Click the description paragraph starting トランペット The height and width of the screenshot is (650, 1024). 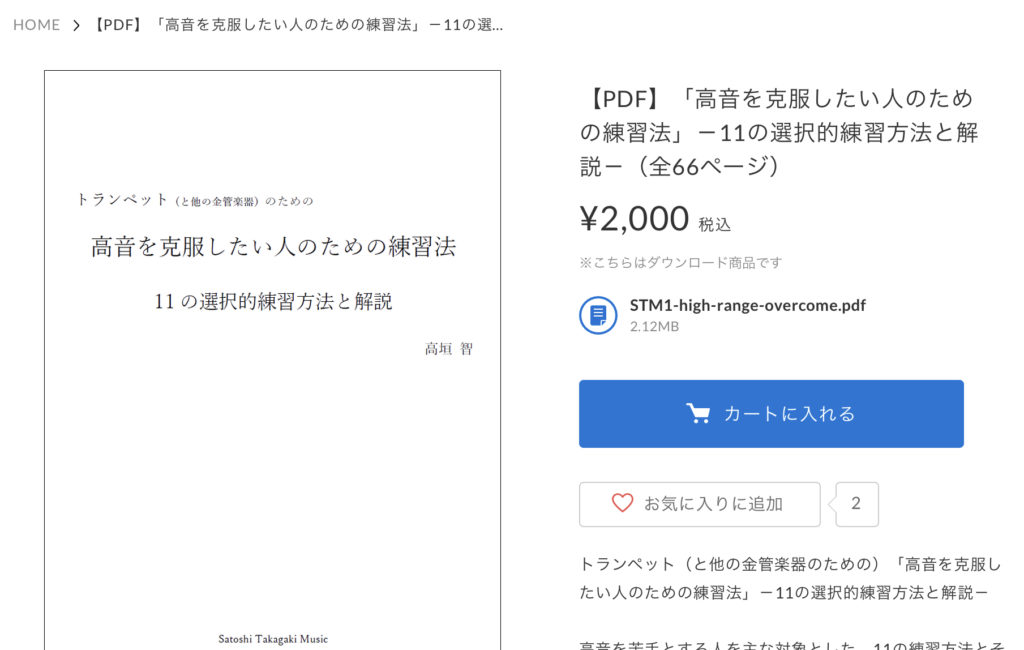click(790, 578)
